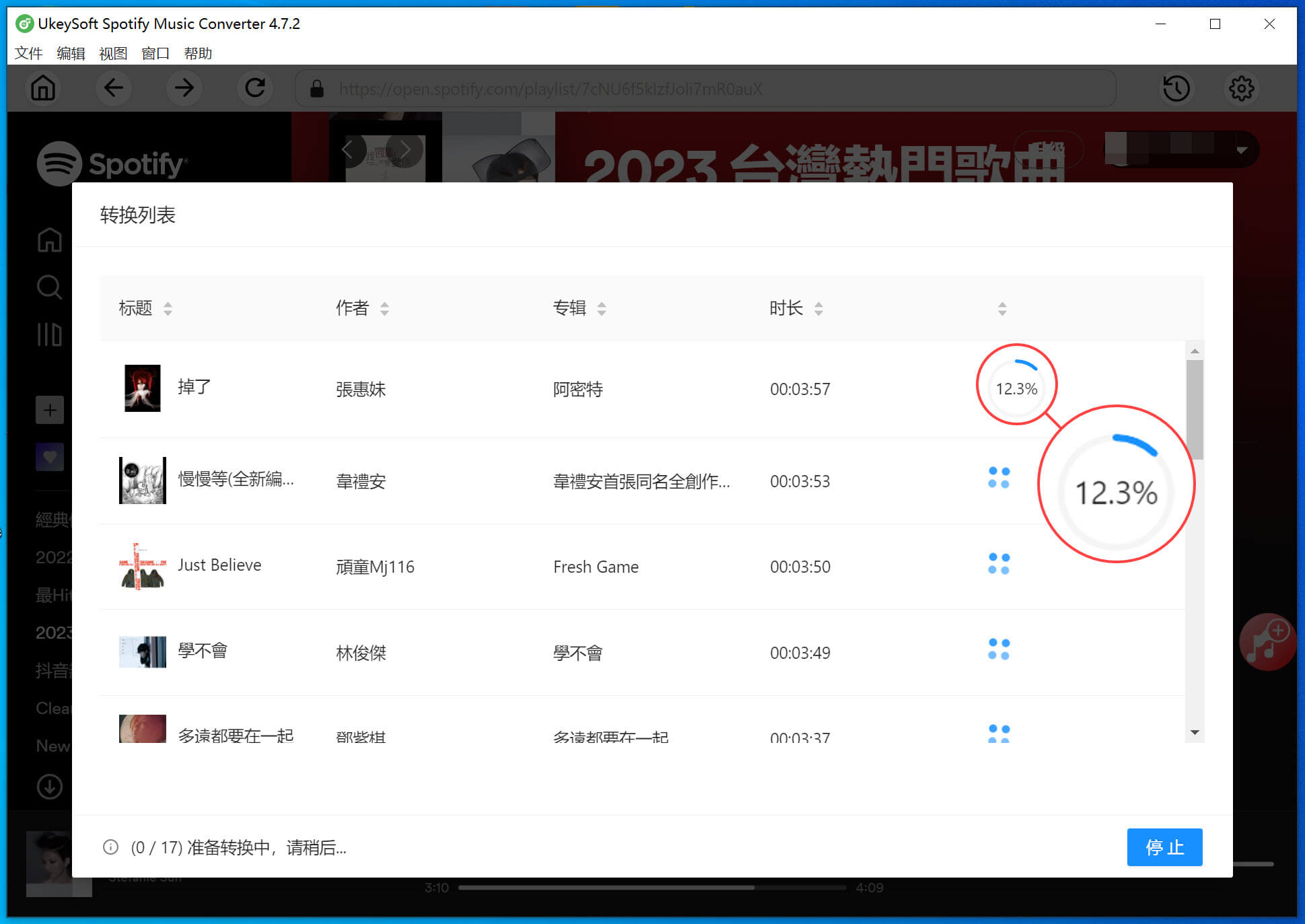Click the create playlist plus icon
Screen dimensions: 1305x924
click(50, 410)
